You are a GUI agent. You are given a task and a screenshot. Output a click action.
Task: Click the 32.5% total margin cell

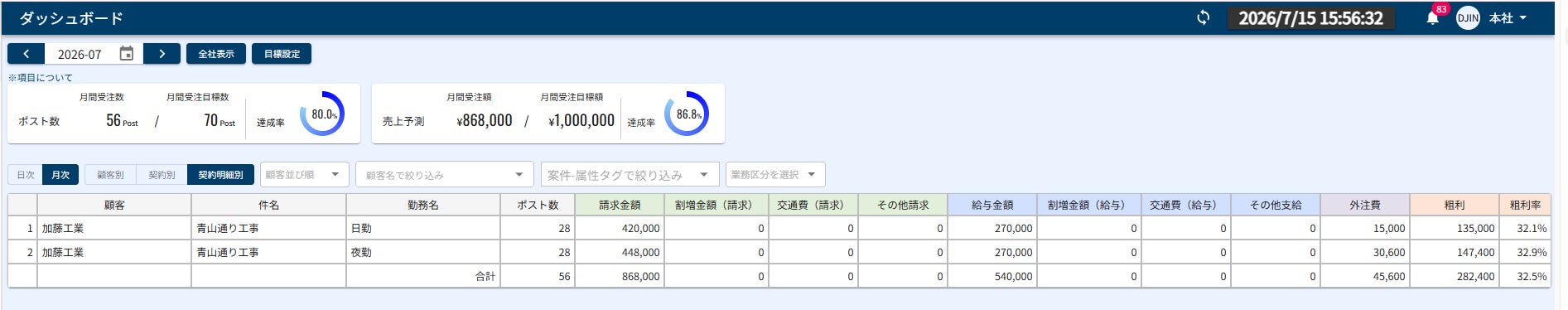pyautogui.click(x=1525, y=276)
